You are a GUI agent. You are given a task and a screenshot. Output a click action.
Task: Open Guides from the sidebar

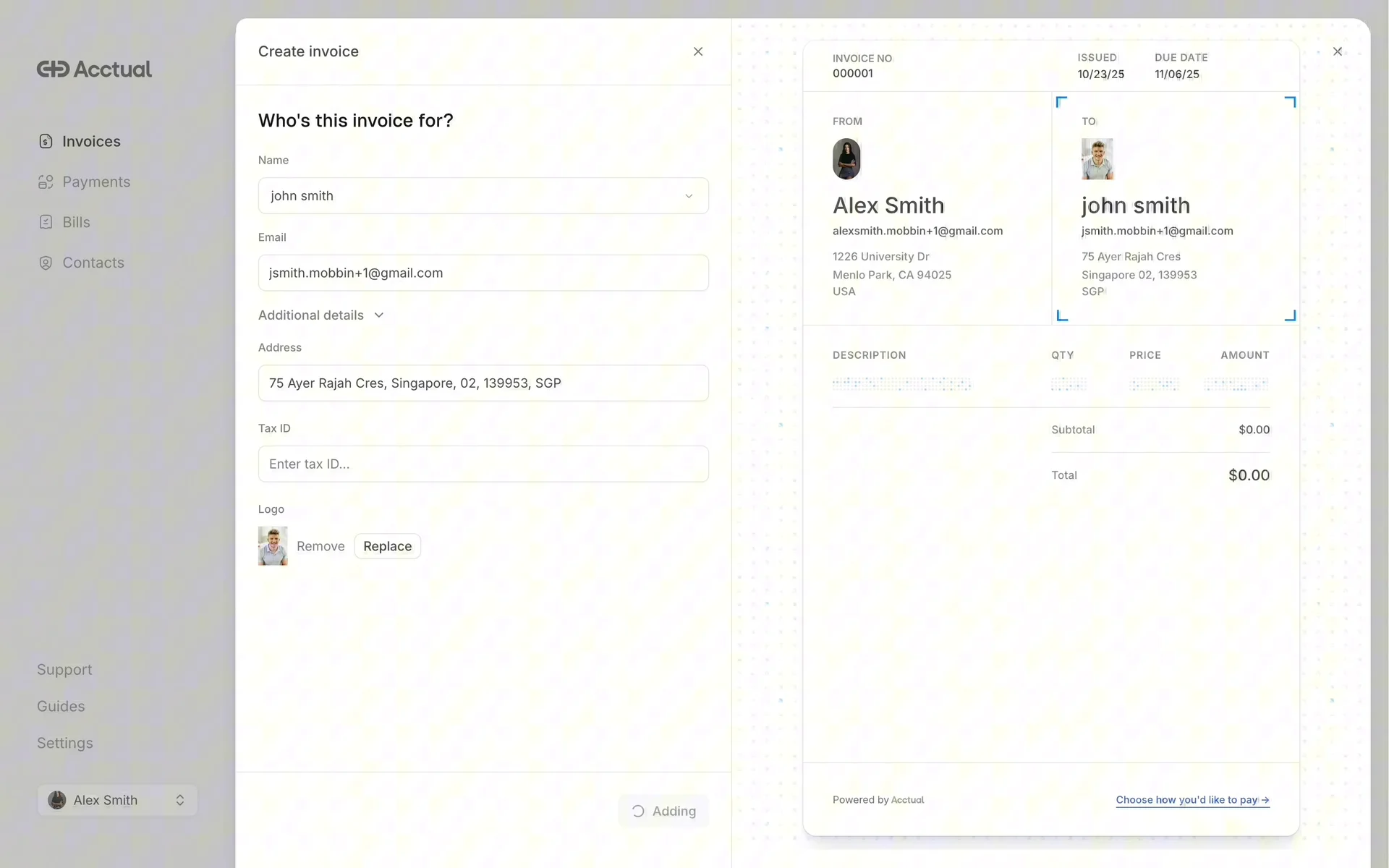[x=61, y=706]
